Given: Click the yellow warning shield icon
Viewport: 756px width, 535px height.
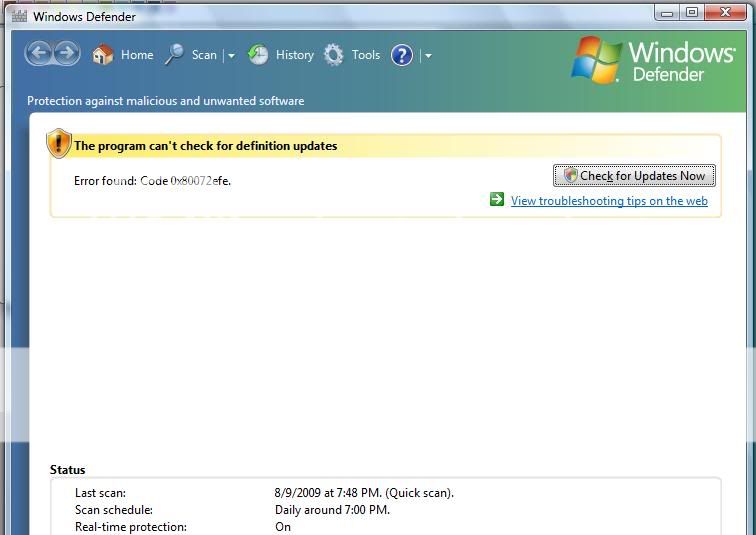Looking at the screenshot, I should (59, 144).
